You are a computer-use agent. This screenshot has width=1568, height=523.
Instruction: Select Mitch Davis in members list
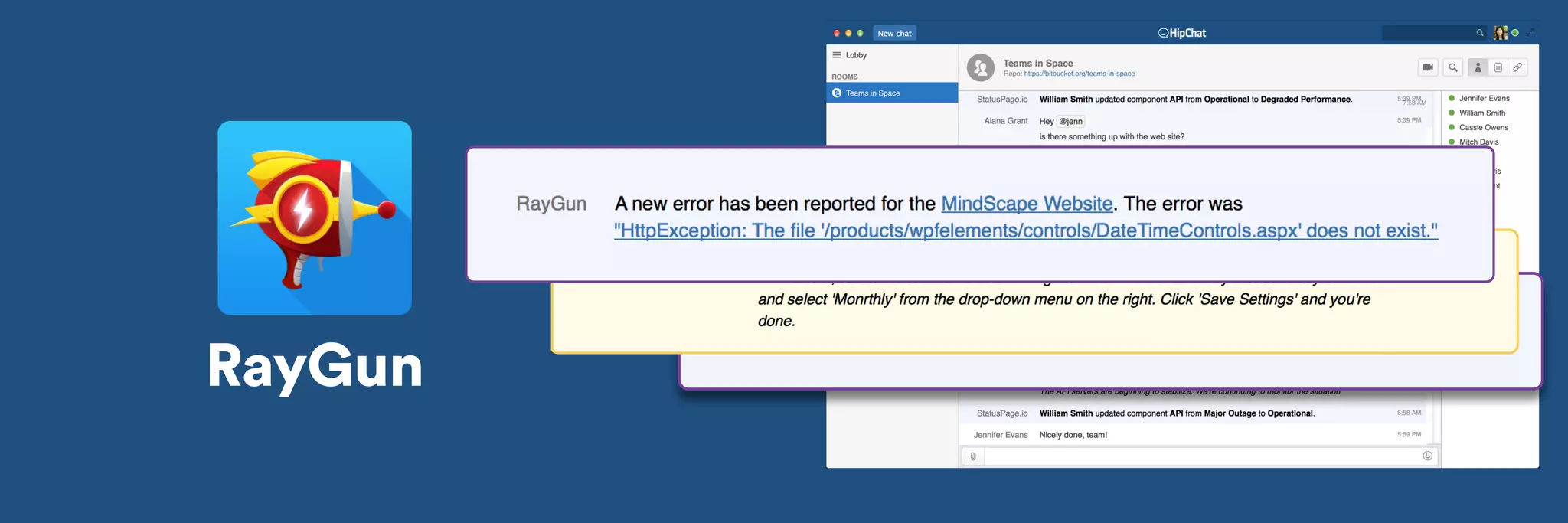tap(1478, 142)
